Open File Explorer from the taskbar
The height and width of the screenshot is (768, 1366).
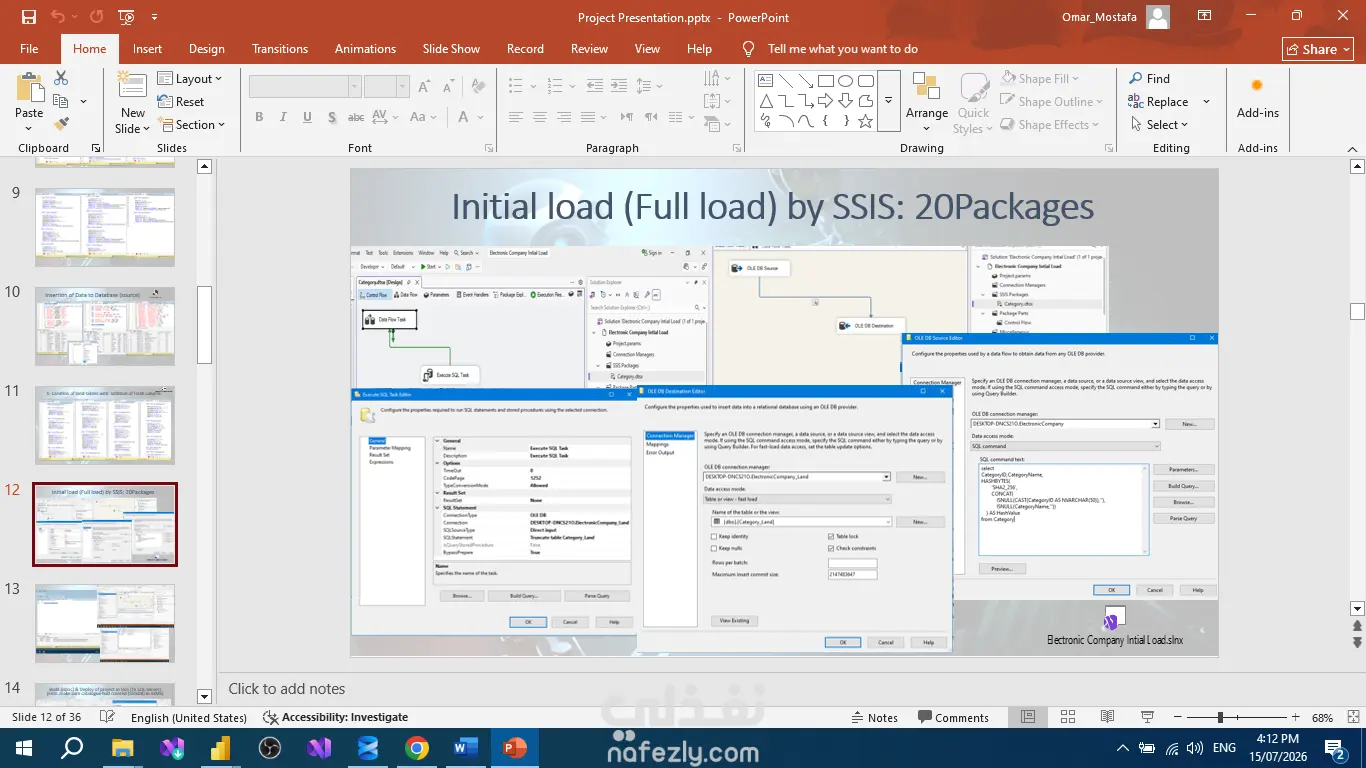[x=122, y=747]
